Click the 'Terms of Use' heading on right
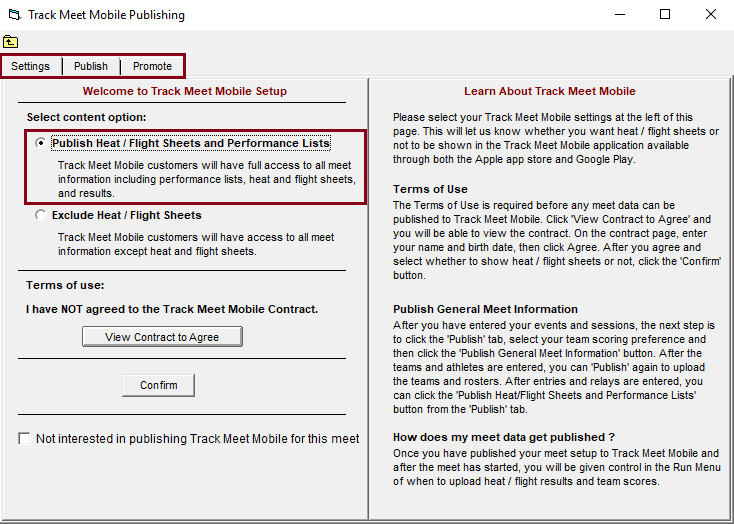This screenshot has height=524, width=734. pos(430,189)
